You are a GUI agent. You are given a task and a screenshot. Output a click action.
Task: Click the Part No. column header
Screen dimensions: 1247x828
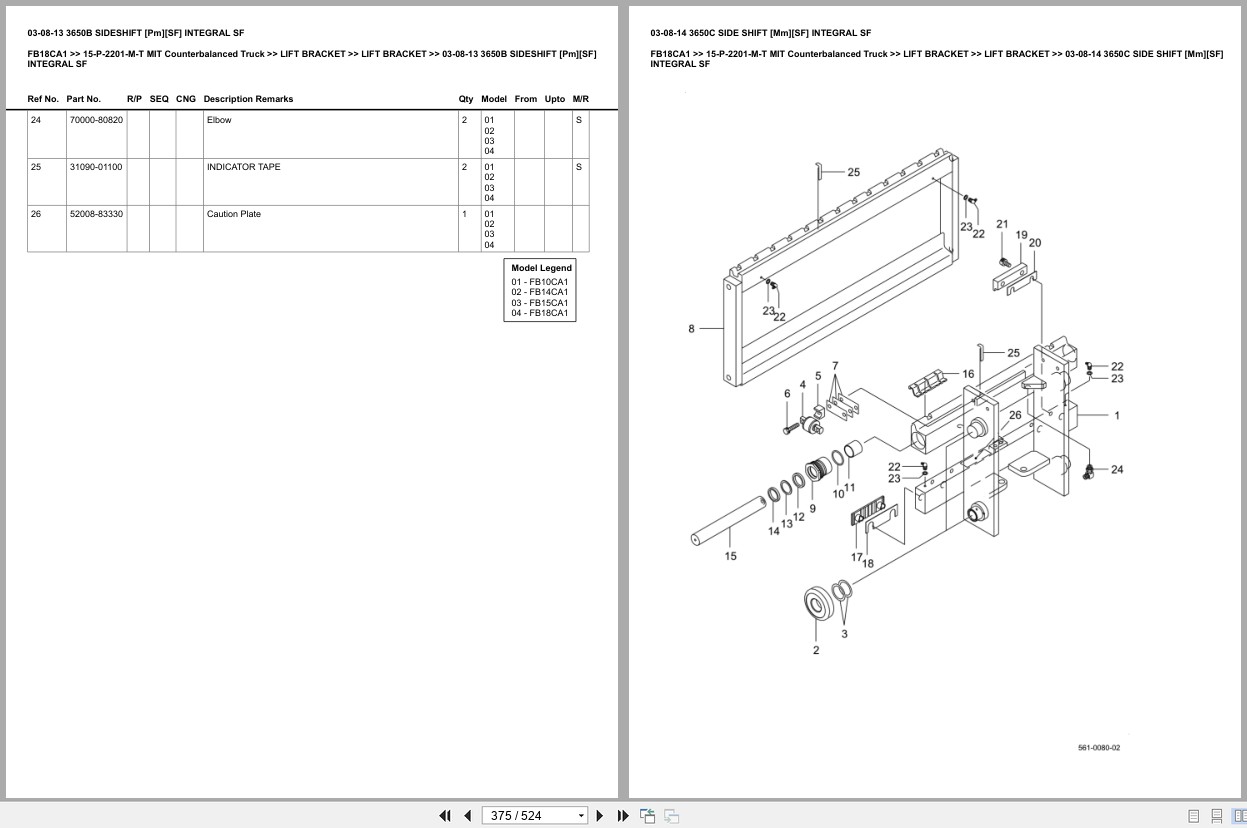pos(84,99)
